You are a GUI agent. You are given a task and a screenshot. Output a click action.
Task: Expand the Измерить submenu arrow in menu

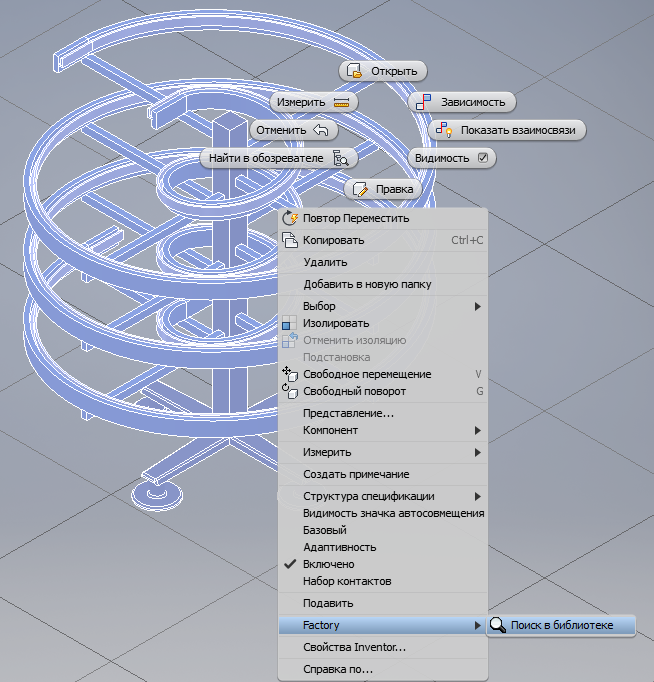point(478,452)
